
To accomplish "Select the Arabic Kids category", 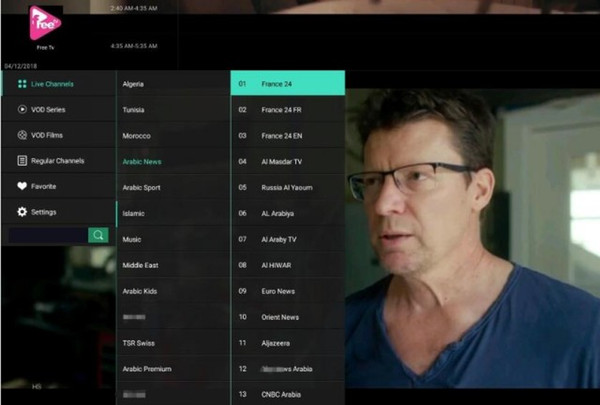I will [x=173, y=291].
